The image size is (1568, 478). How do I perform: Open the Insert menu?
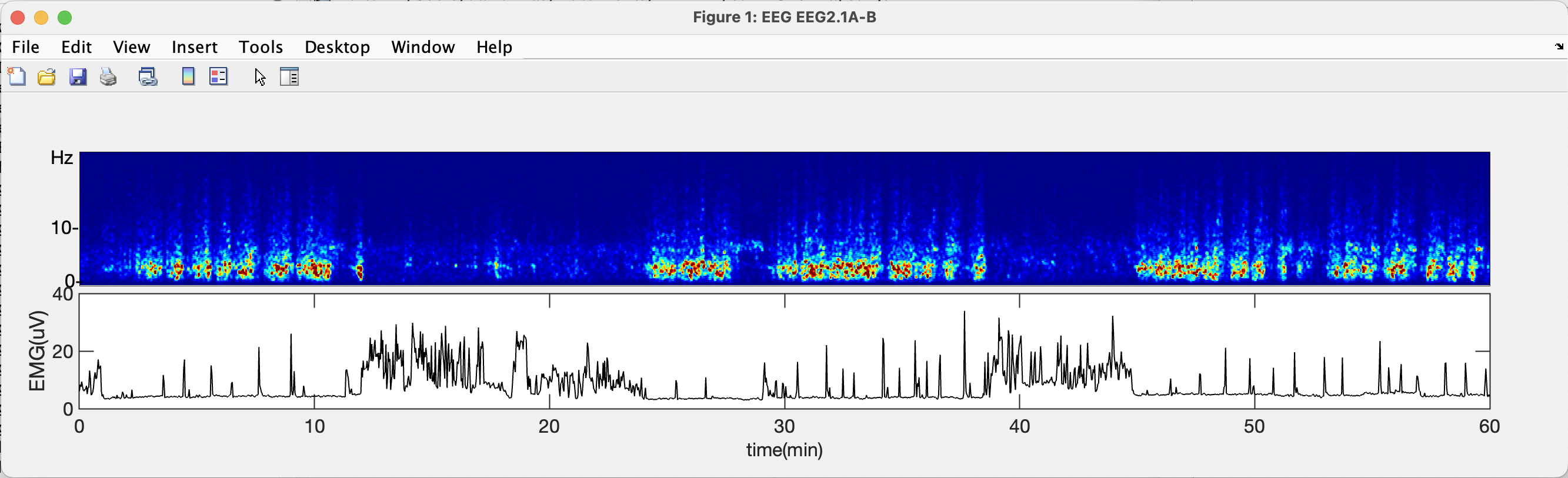click(x=195, y=47)
